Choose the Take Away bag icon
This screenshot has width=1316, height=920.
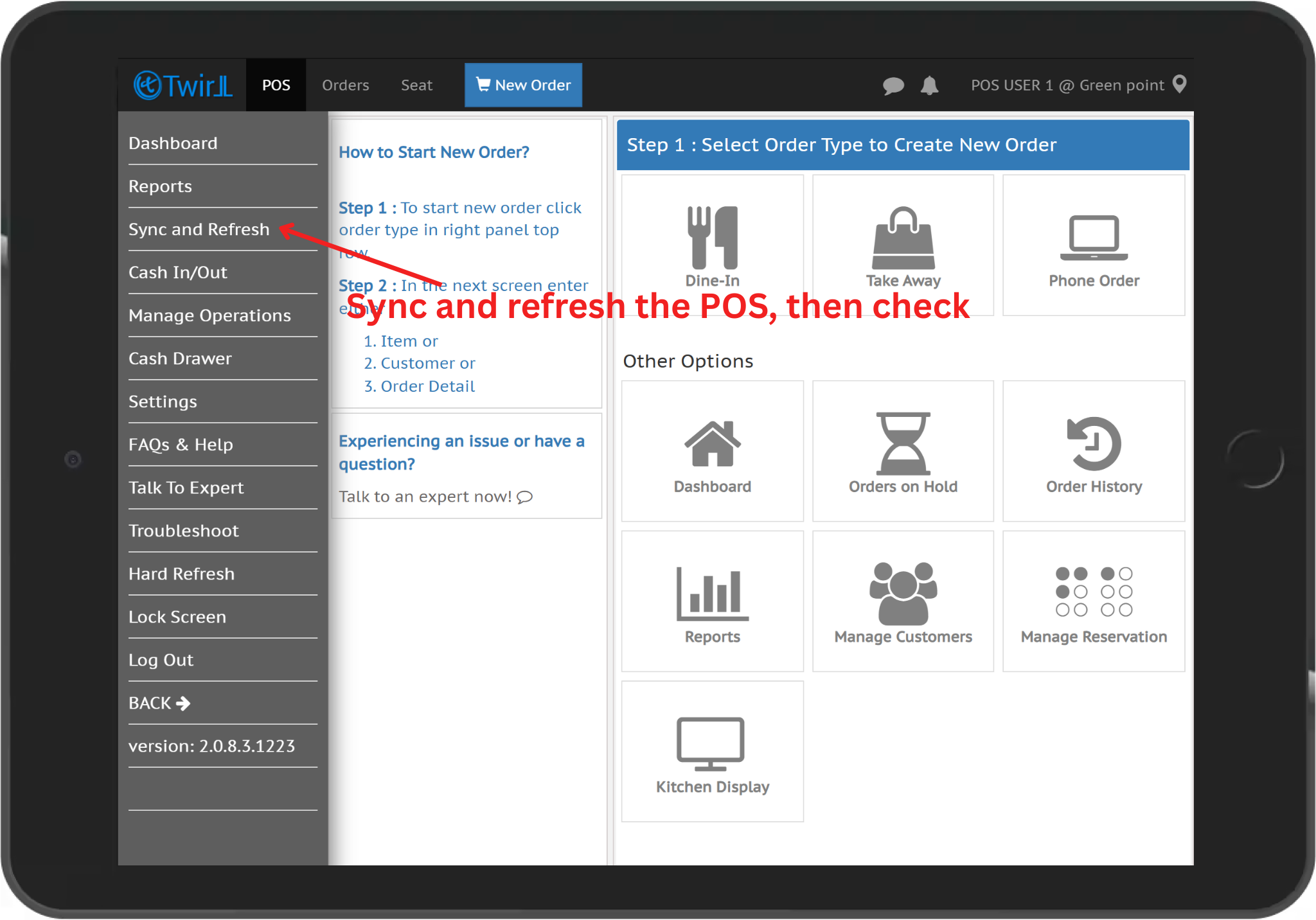tap(903, 239)
